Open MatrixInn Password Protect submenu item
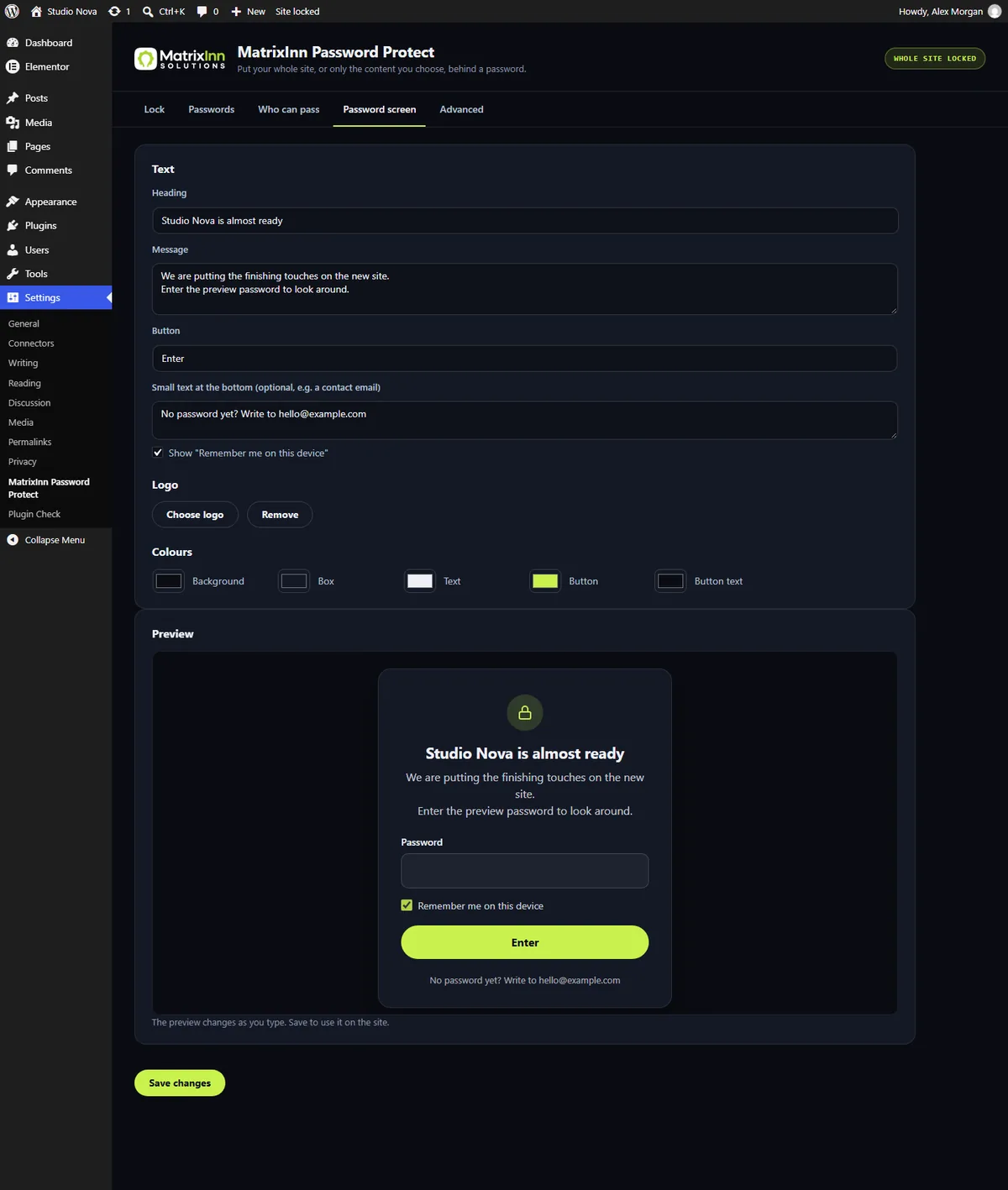Screen dimensions: 1008x1190 point(49,488)
